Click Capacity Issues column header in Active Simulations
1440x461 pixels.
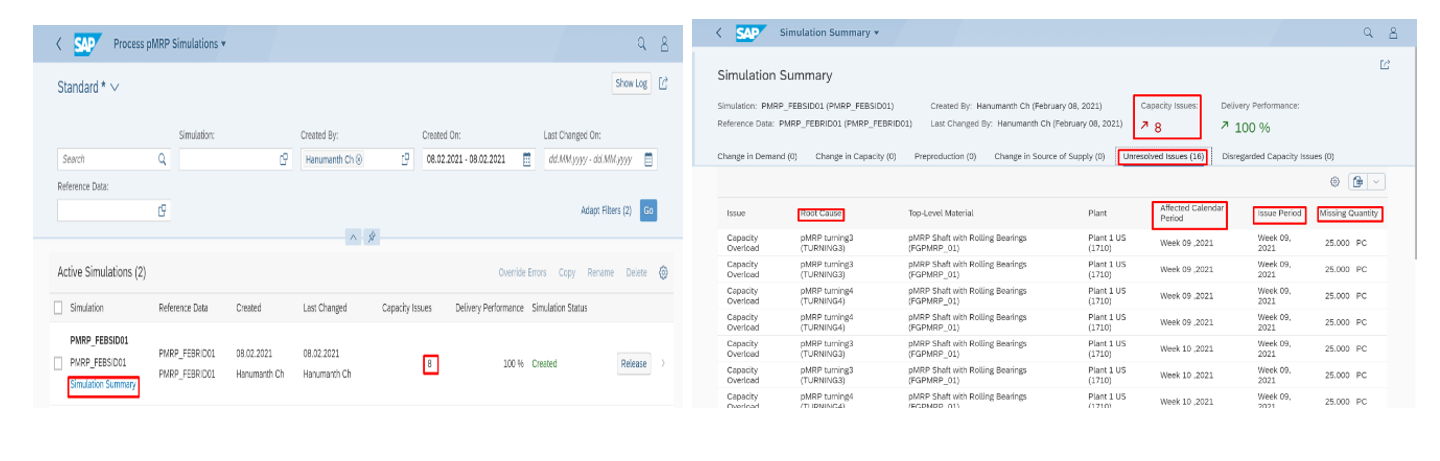pyautogui.click(x=407, y=308)
